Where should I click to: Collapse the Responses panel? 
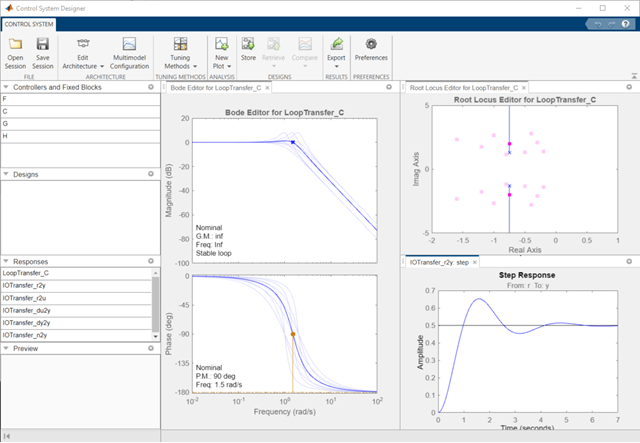click(6, 260)
